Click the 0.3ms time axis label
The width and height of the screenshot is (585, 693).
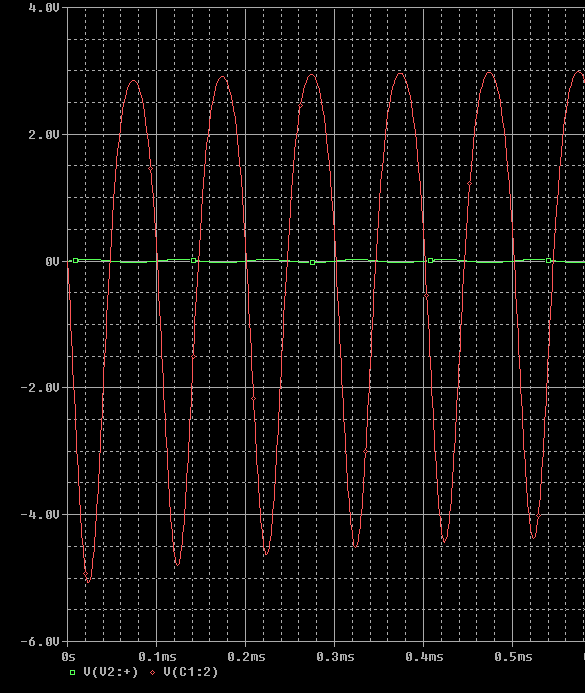335,657
